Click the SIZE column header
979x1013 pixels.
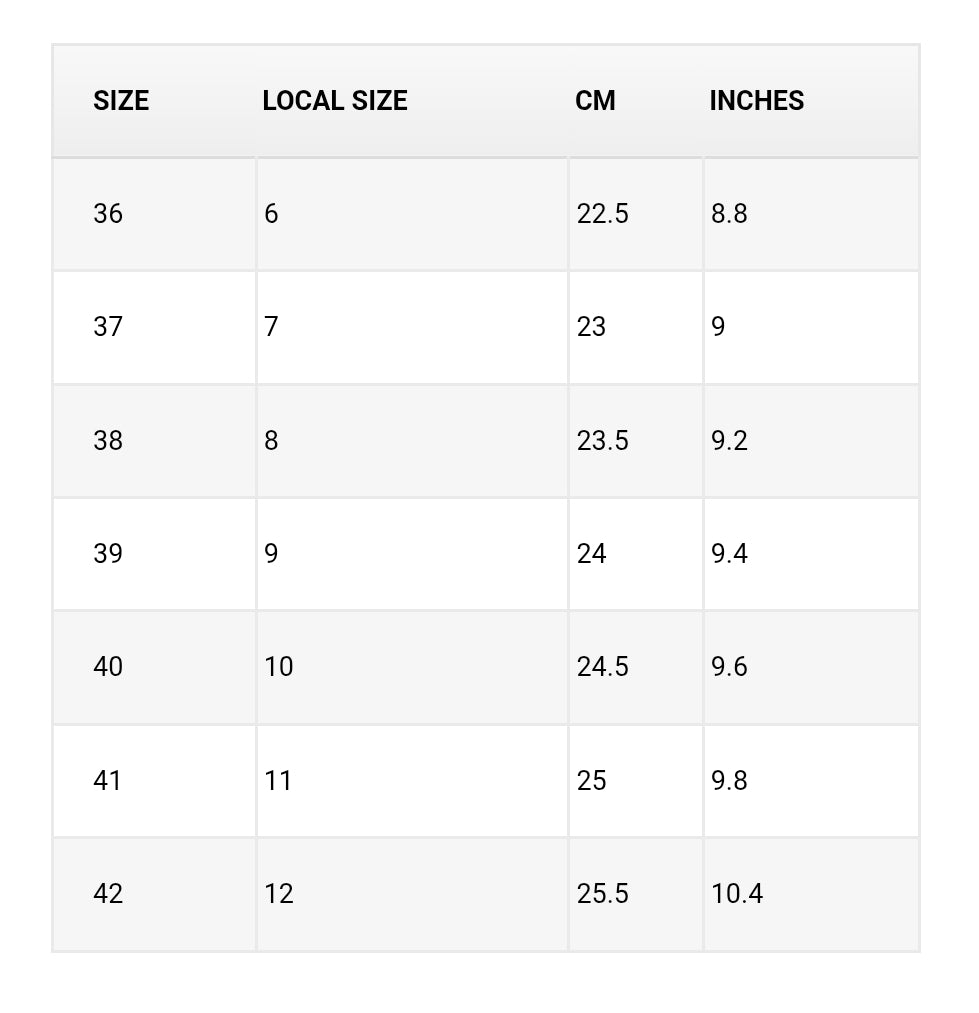click(121, 101)
